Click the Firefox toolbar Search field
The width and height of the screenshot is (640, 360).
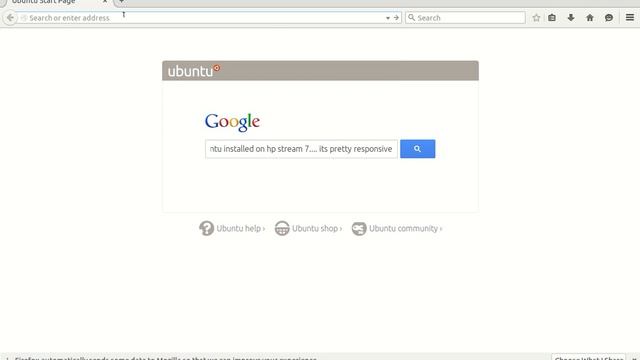[x=465, y=18]
